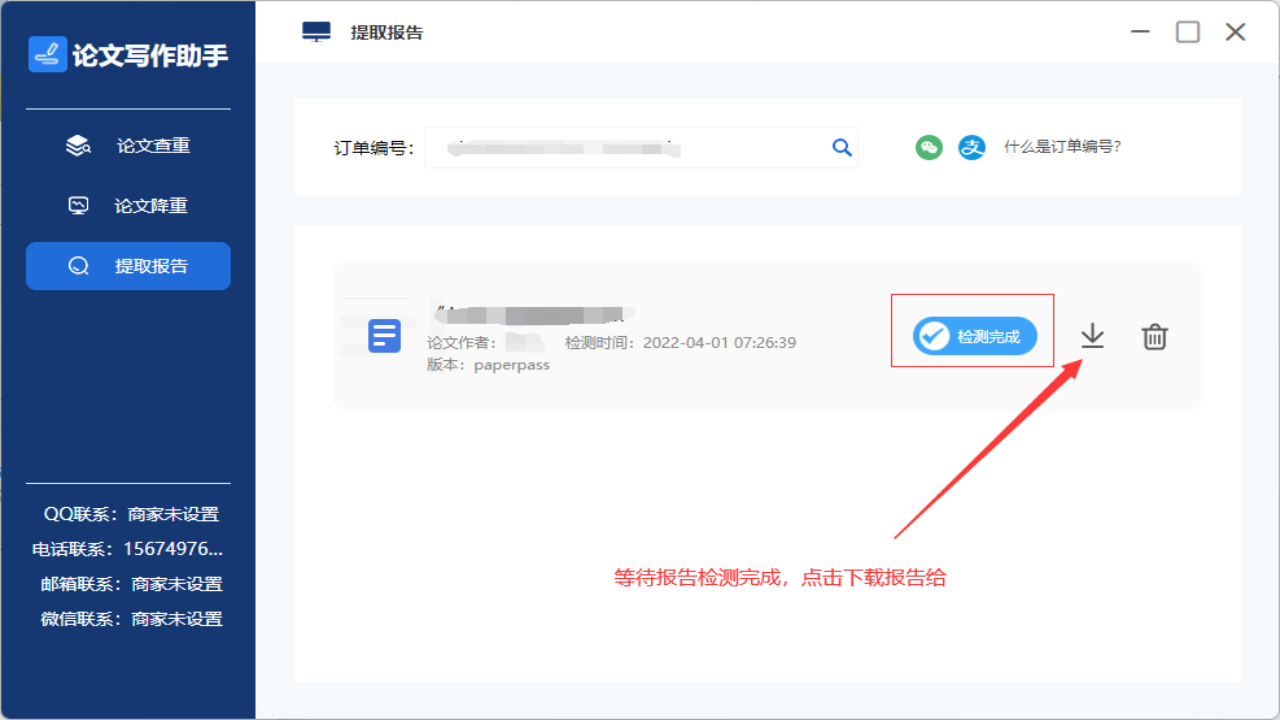The height and width of the screenshot is (720, 1280).
Task: Select the monitor icon for 论文降重
Action: [x=78, y=205]
